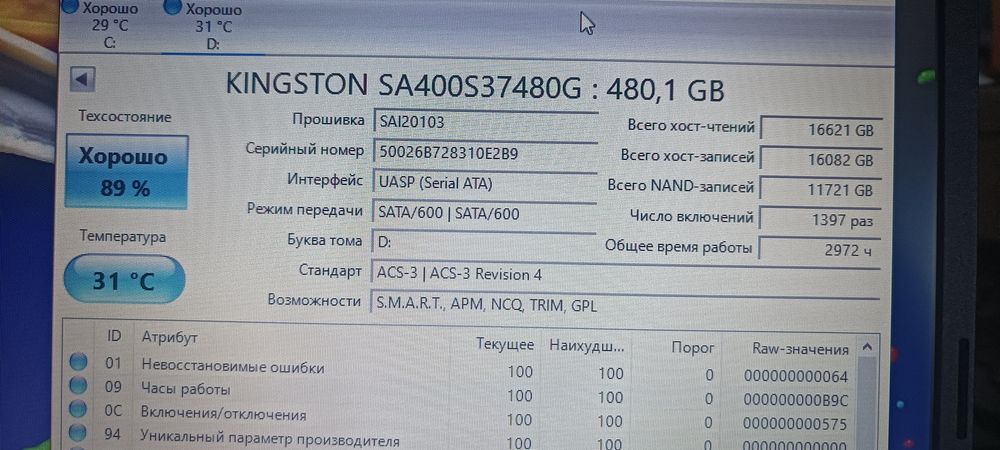Click the attribute list vertical scrollbar track
Viewport: 1000px width, 450px height.
point(867,405)
